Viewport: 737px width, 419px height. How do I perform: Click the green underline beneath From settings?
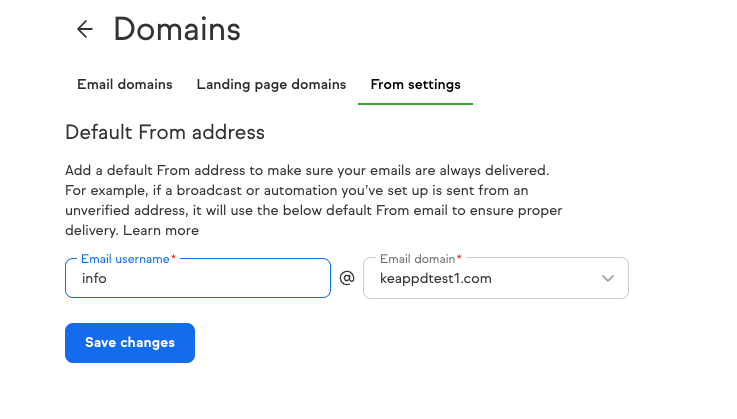point(416,103)
